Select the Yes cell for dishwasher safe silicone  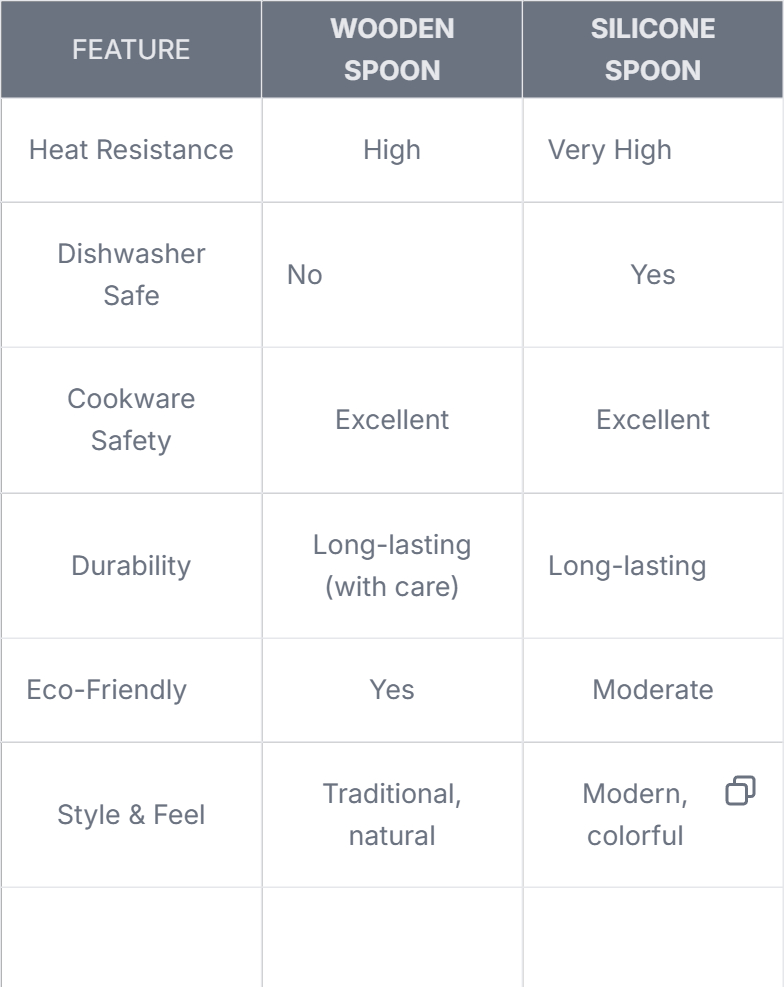point(652,275)
